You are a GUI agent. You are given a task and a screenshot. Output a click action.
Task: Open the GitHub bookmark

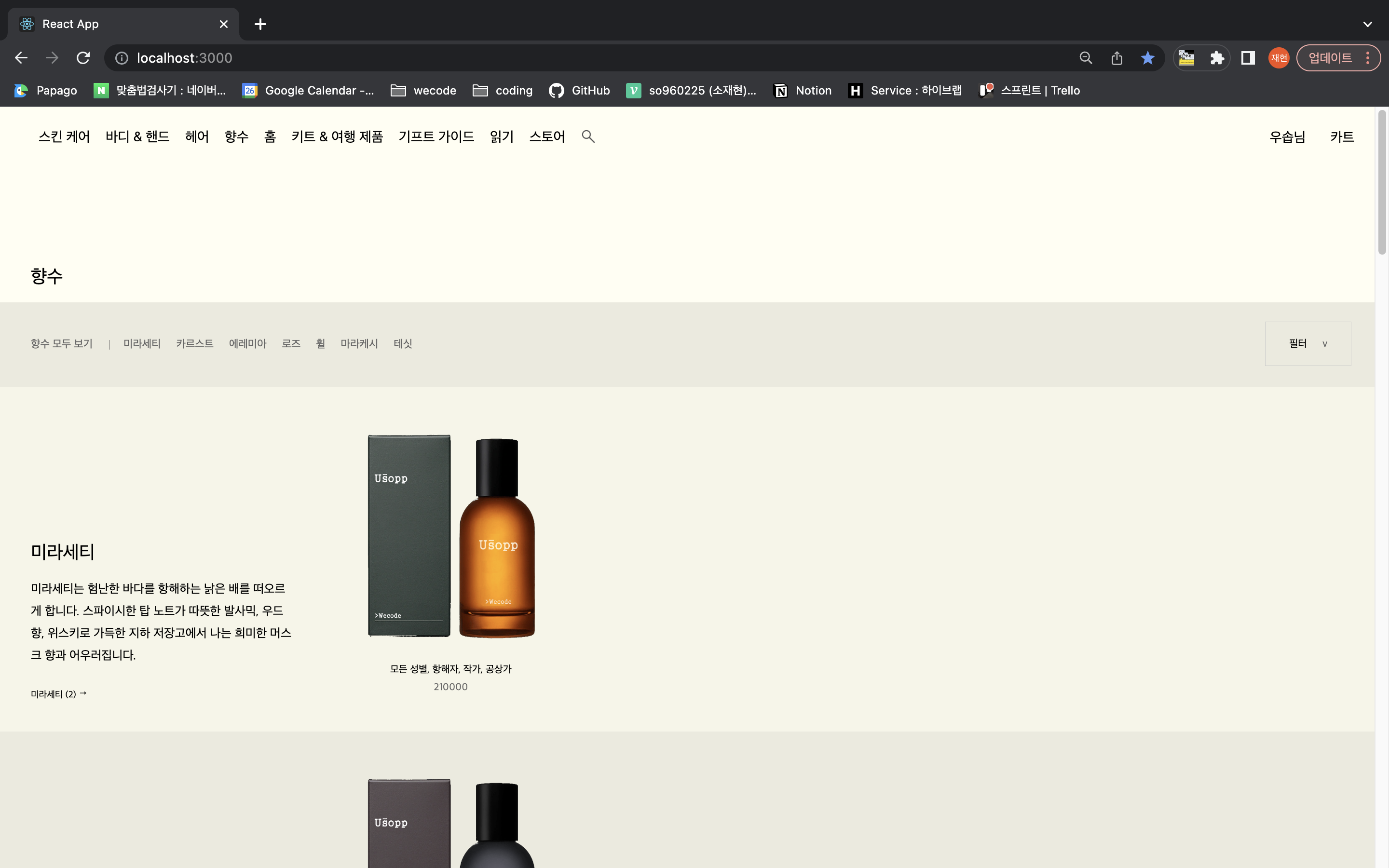click(579, 91)
